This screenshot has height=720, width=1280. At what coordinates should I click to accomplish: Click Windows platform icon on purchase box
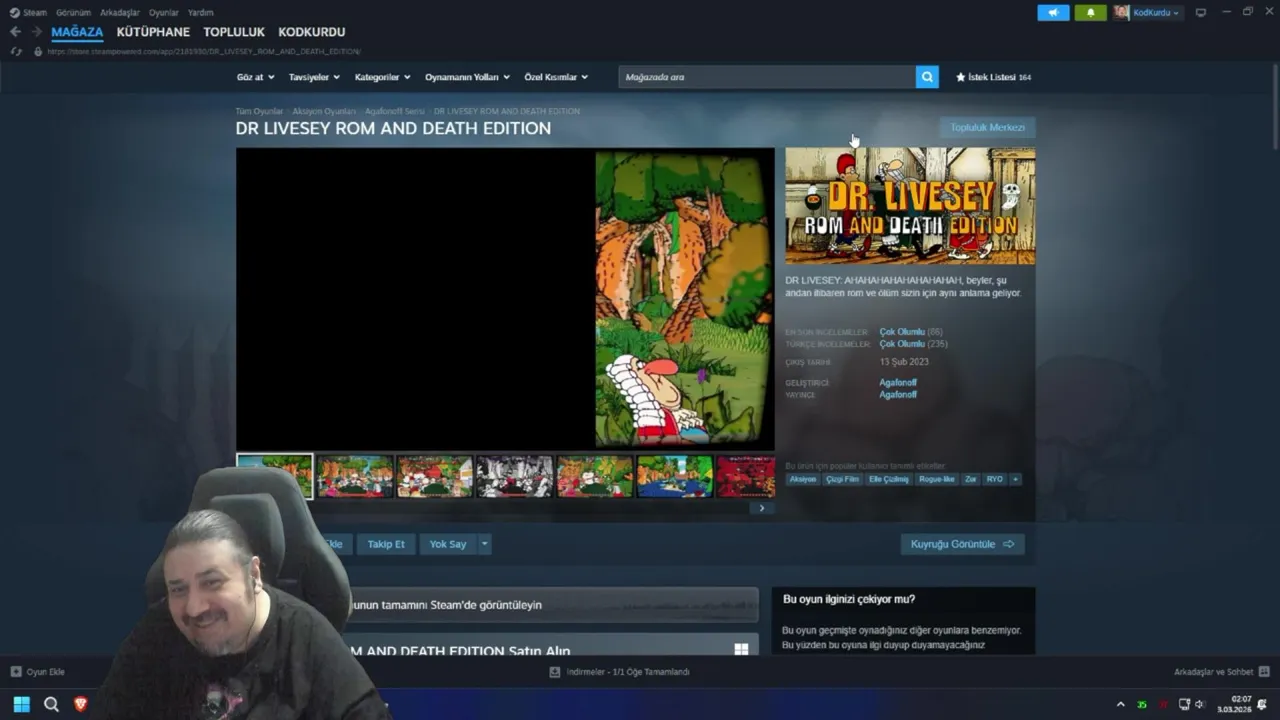coord(741,649)
